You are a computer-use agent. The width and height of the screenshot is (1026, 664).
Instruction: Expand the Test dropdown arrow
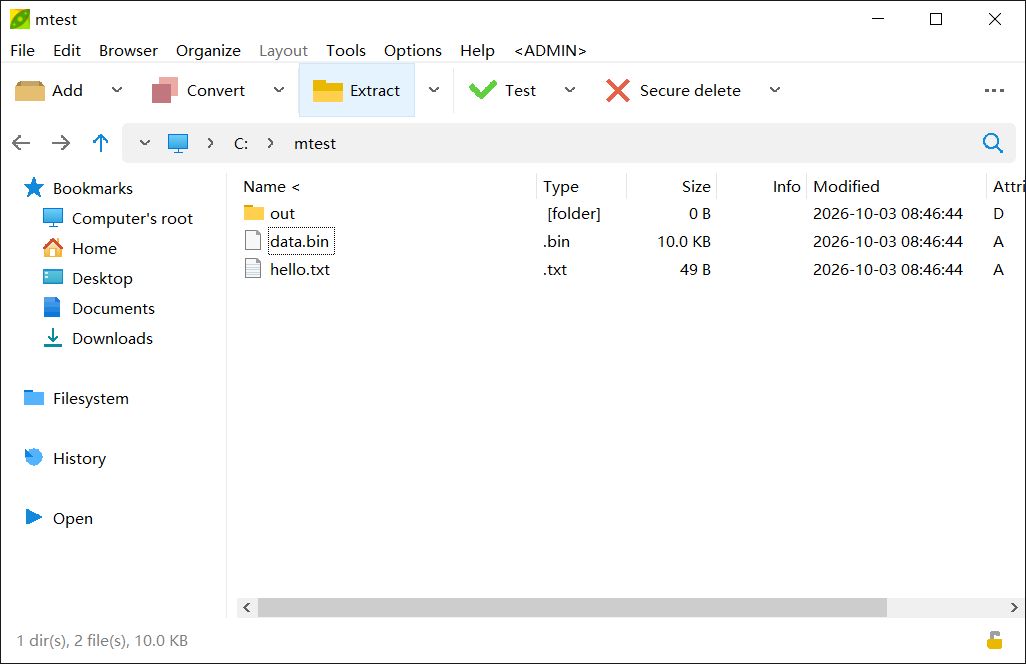(x=570, y=90)
